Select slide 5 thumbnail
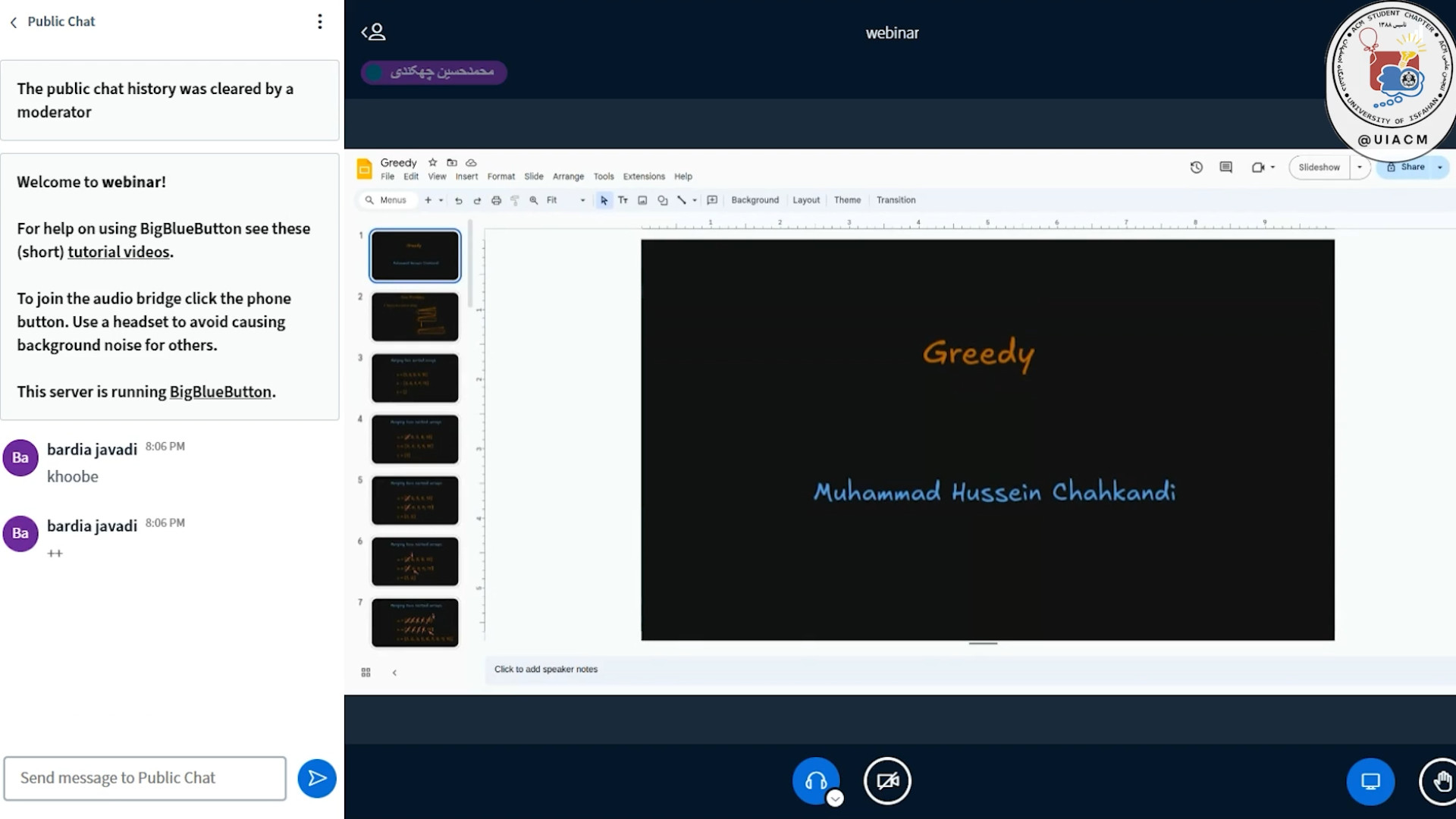 [415, 500]
